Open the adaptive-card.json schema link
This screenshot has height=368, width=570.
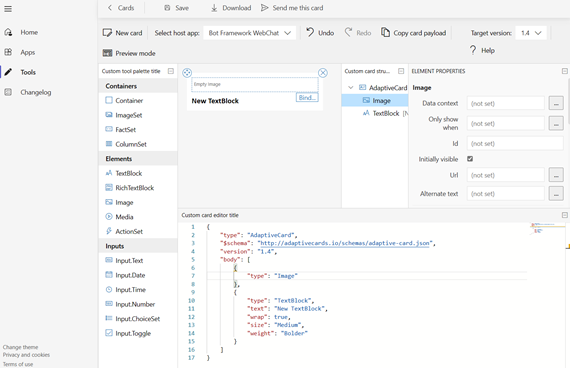345,243
